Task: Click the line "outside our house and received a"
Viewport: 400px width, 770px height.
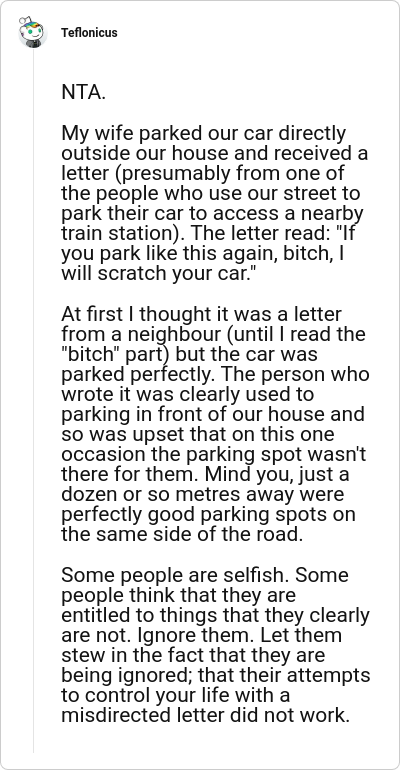Action: (x=214, y=154)
